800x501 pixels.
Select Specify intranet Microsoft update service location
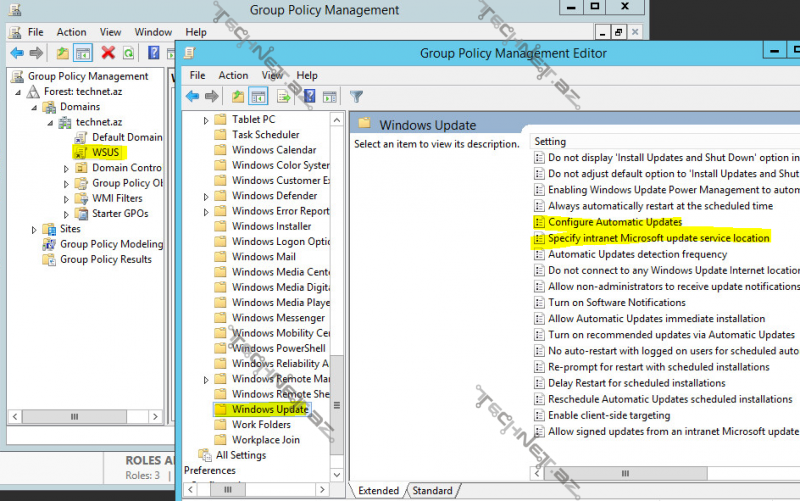pyautogui.click(x=658, y=238)
